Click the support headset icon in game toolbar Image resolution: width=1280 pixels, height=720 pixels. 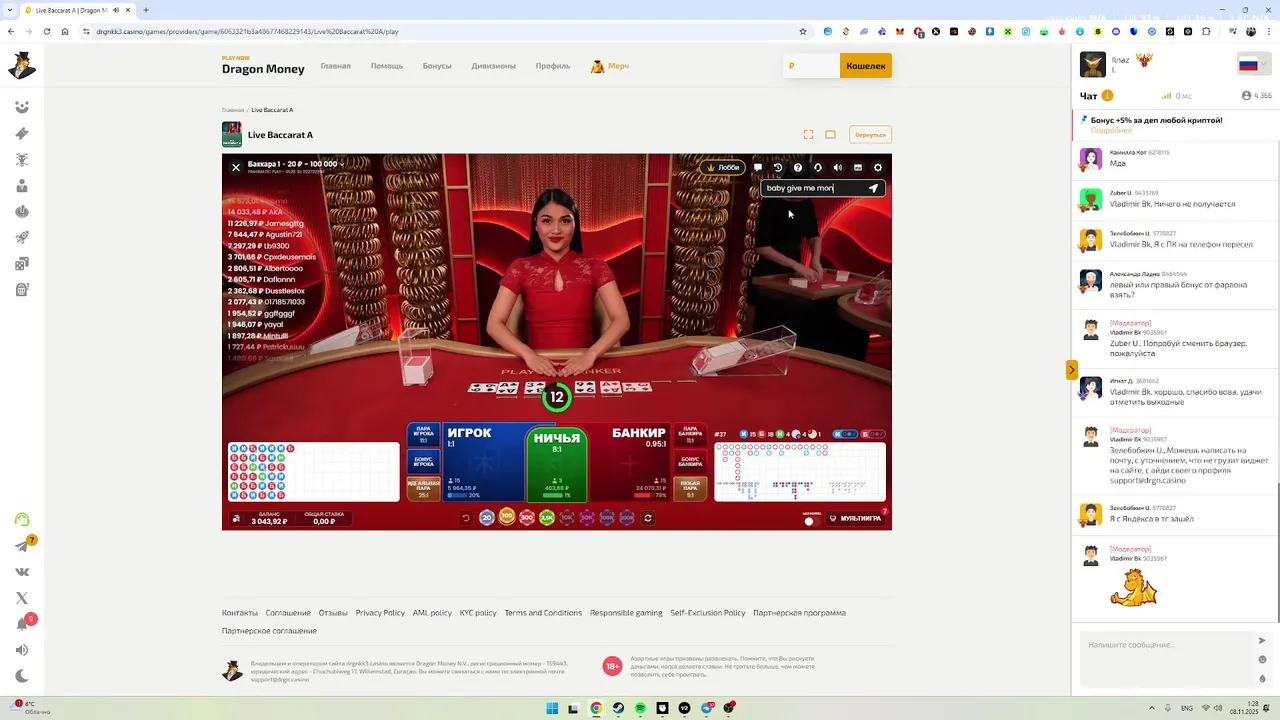pos(818,168)
